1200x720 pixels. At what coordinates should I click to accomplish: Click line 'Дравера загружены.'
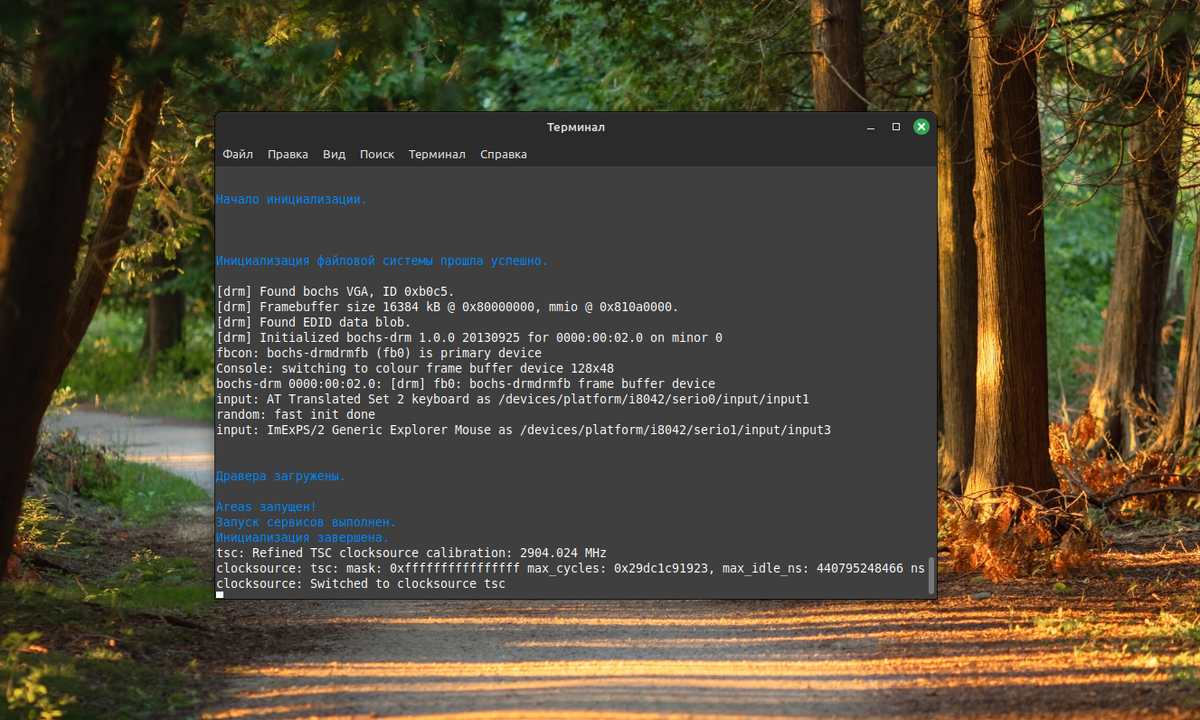point(281,476)
